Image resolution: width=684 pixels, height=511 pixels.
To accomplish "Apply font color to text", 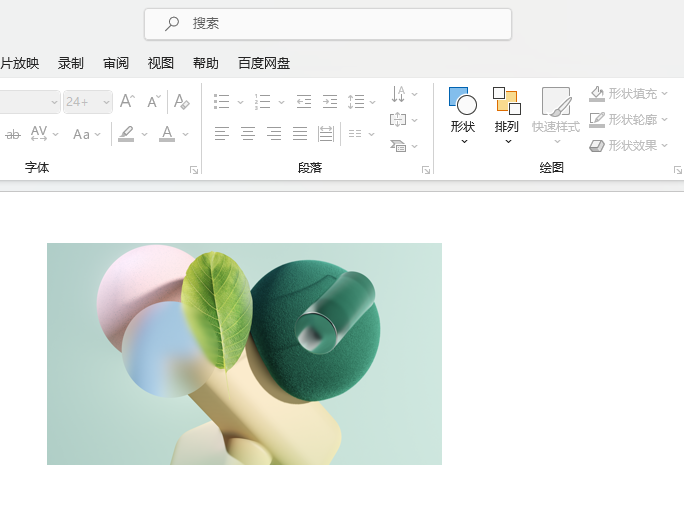I will pyautogui.click(x=167, y=134).
